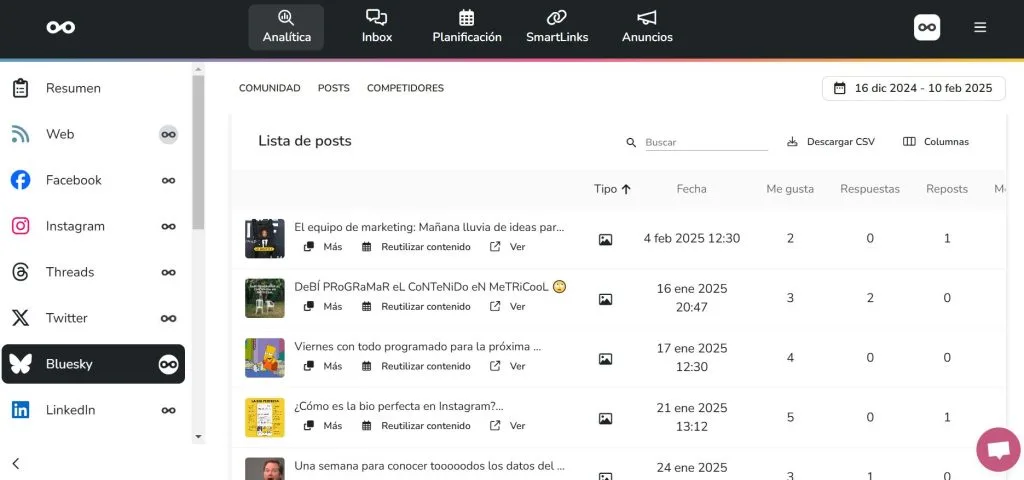The image size is (1024, 480).
Task: Open the Analítica section in top navigation
Action: point(286,27)
